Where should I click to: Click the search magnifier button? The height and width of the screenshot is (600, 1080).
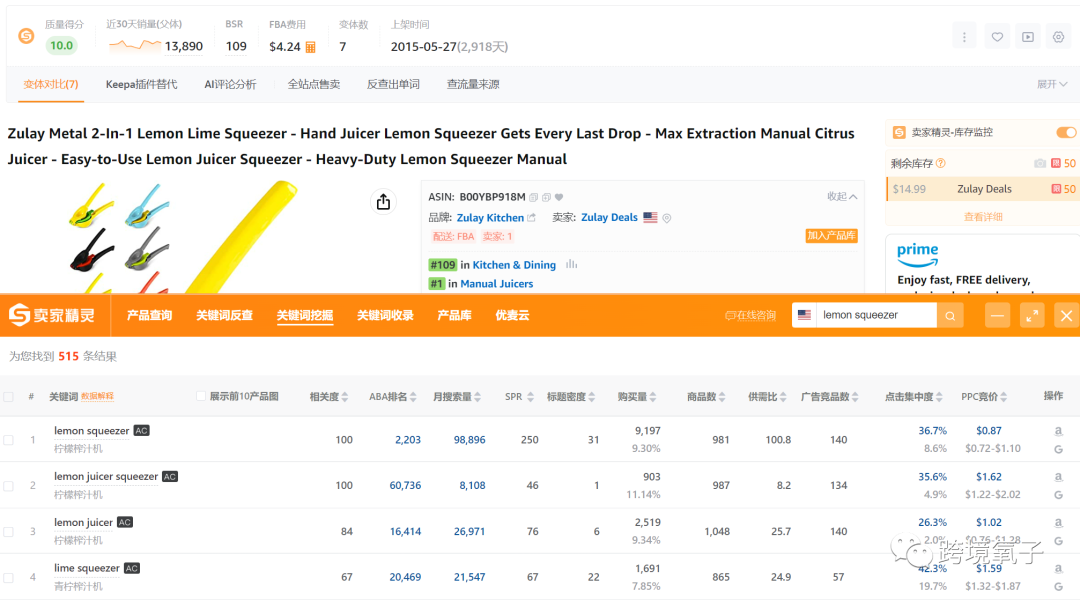click(x=950, y=315)
